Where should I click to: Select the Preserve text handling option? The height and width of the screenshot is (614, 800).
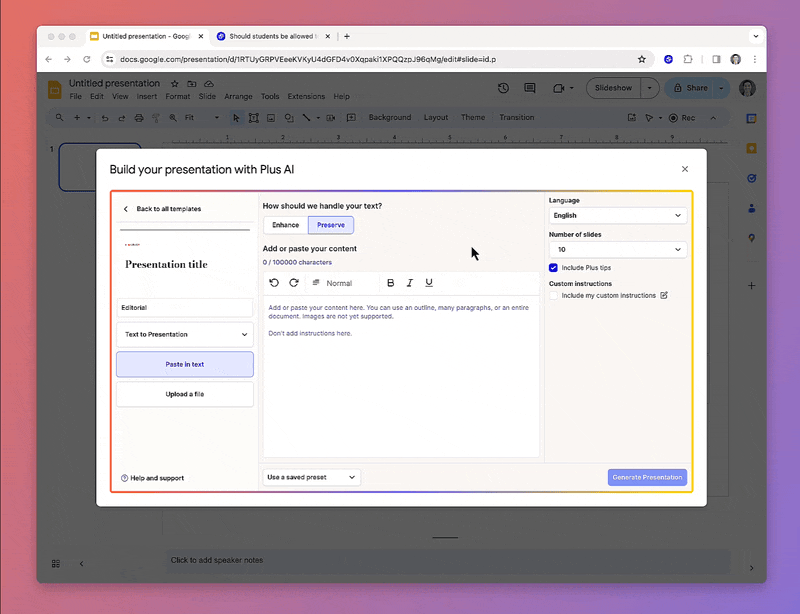pyautogui.click(x=331, y=225)
